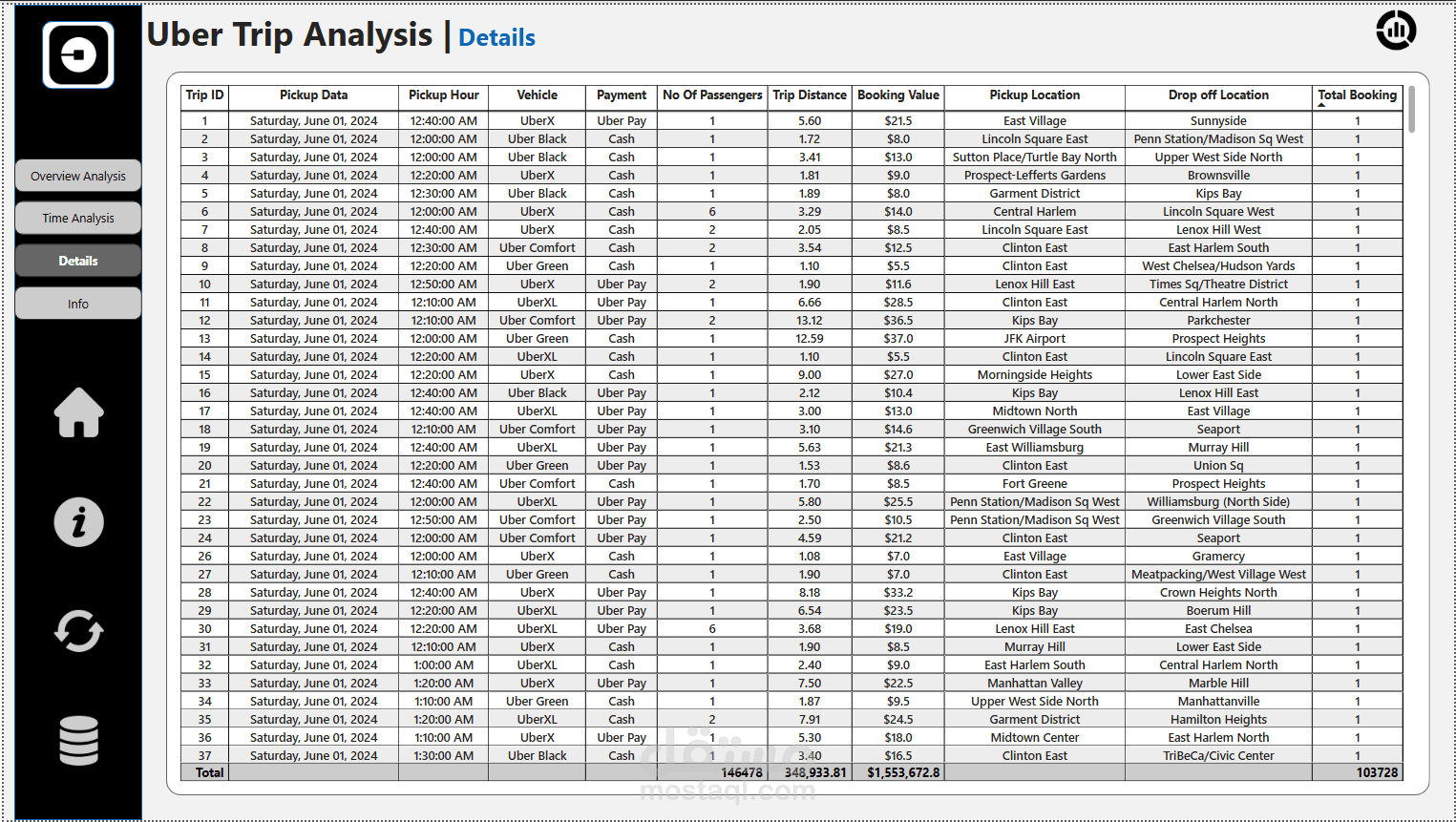The image size is (1456, 822).
Task: Click "Morningside Heights" pickup cell
Action: 1035,375
